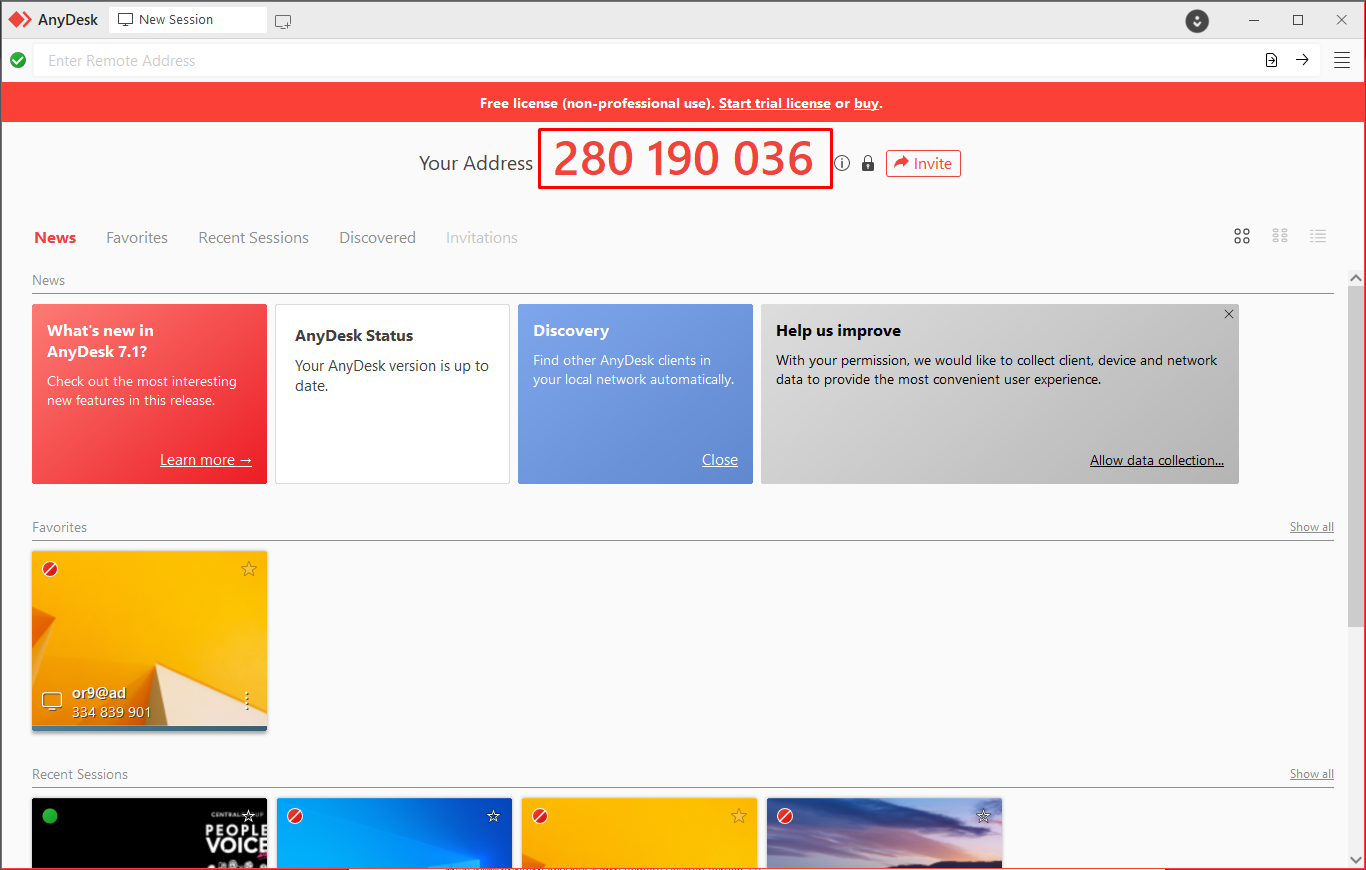Switch to large tiles view
Viewport: 1366px width, 870px height.
[1242, 236]
